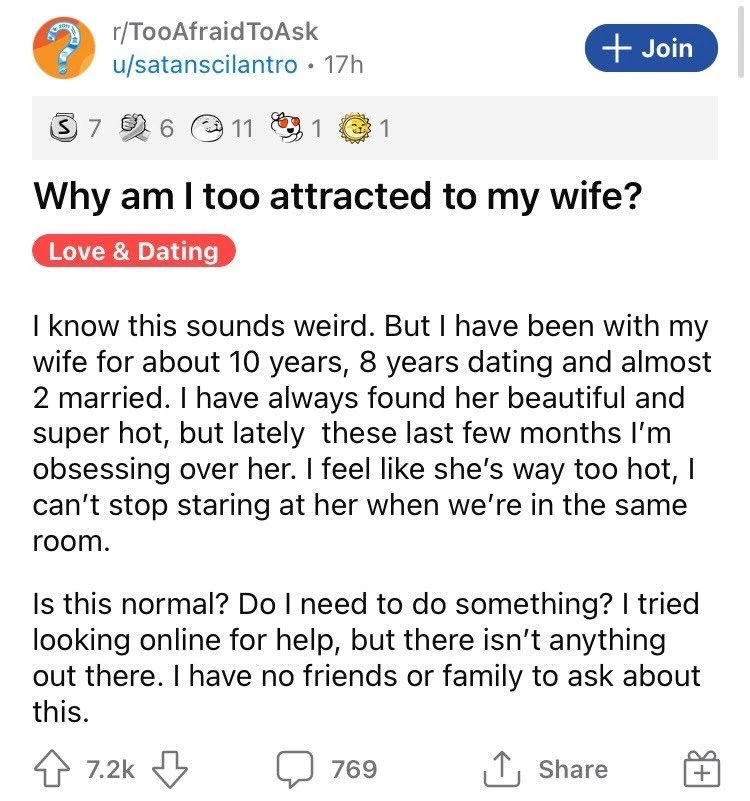750x801 pixels.
Task: Tap the heart-eyes Snoo award icon
Action: [x=287, y=128]
